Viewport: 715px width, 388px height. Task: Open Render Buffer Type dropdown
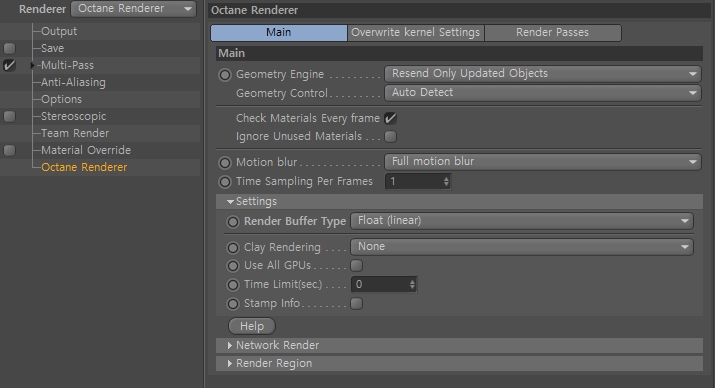[x=522, y=221]
